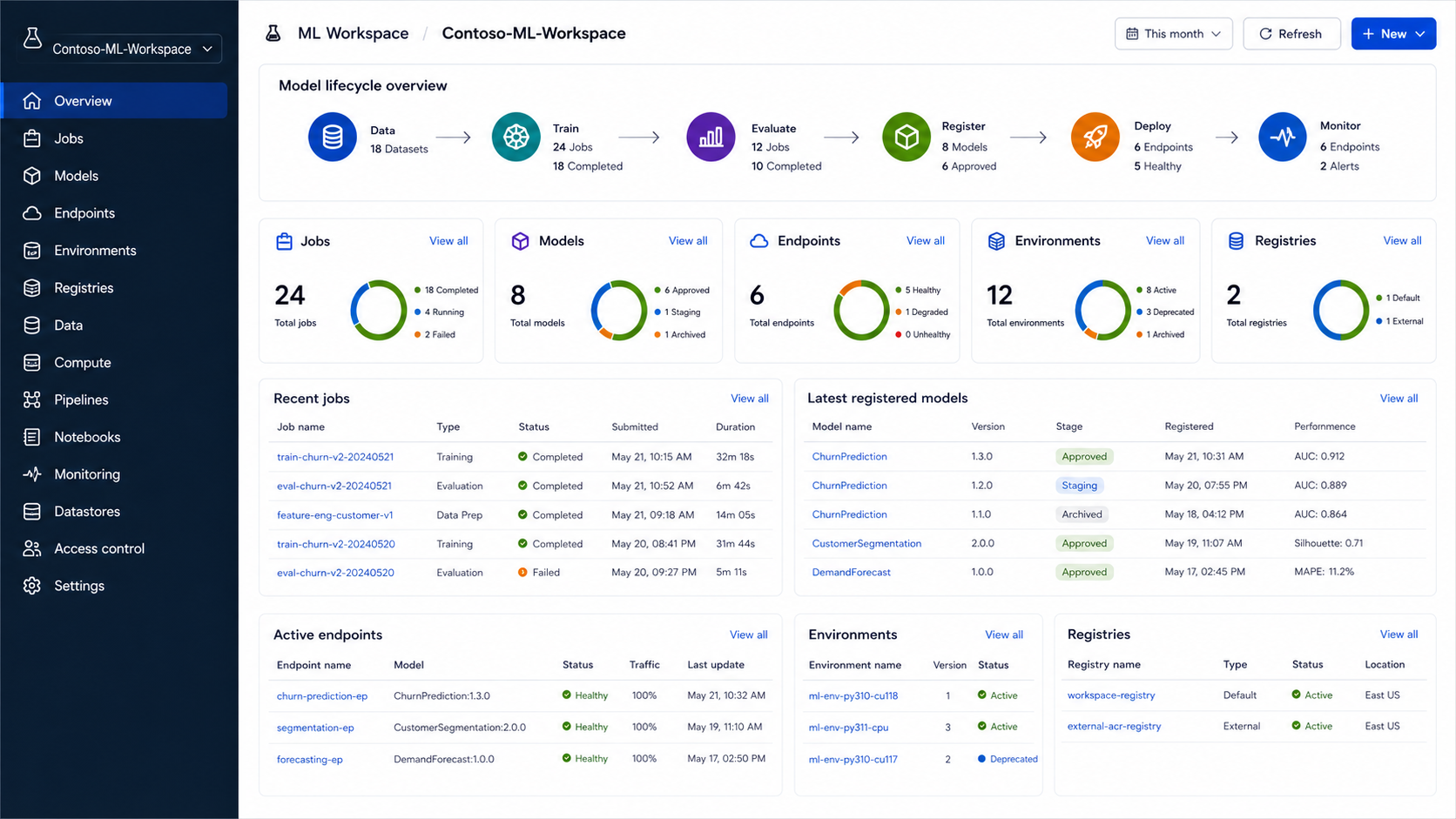Click the Refresh button
The width and height of the screenshot is (1456, 819).
tap(1291, 34)
